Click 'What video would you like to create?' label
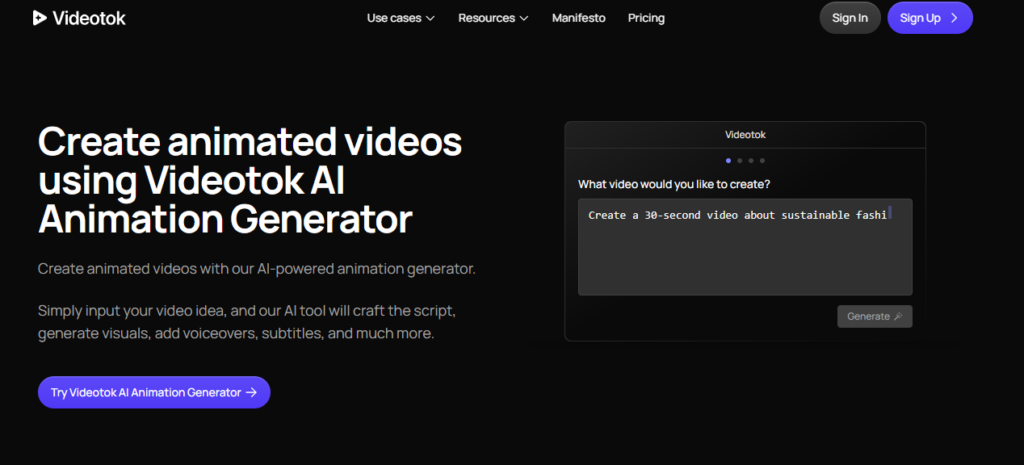The height and width of the screenshot is (465, 1024). pos(674,185)
